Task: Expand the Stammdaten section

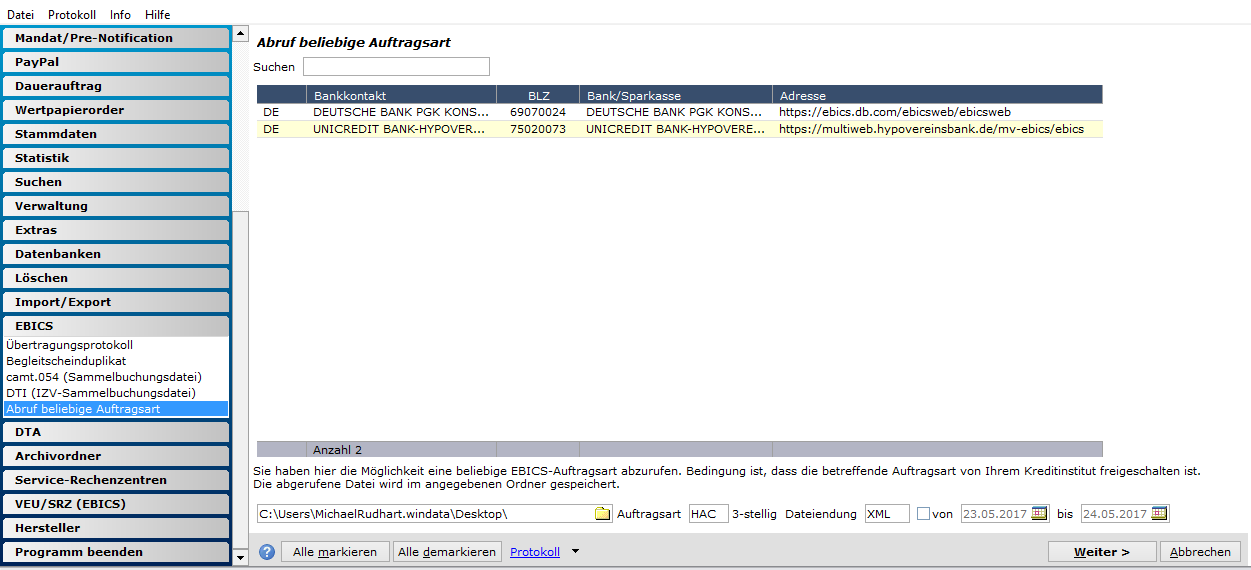Action: 115,134
